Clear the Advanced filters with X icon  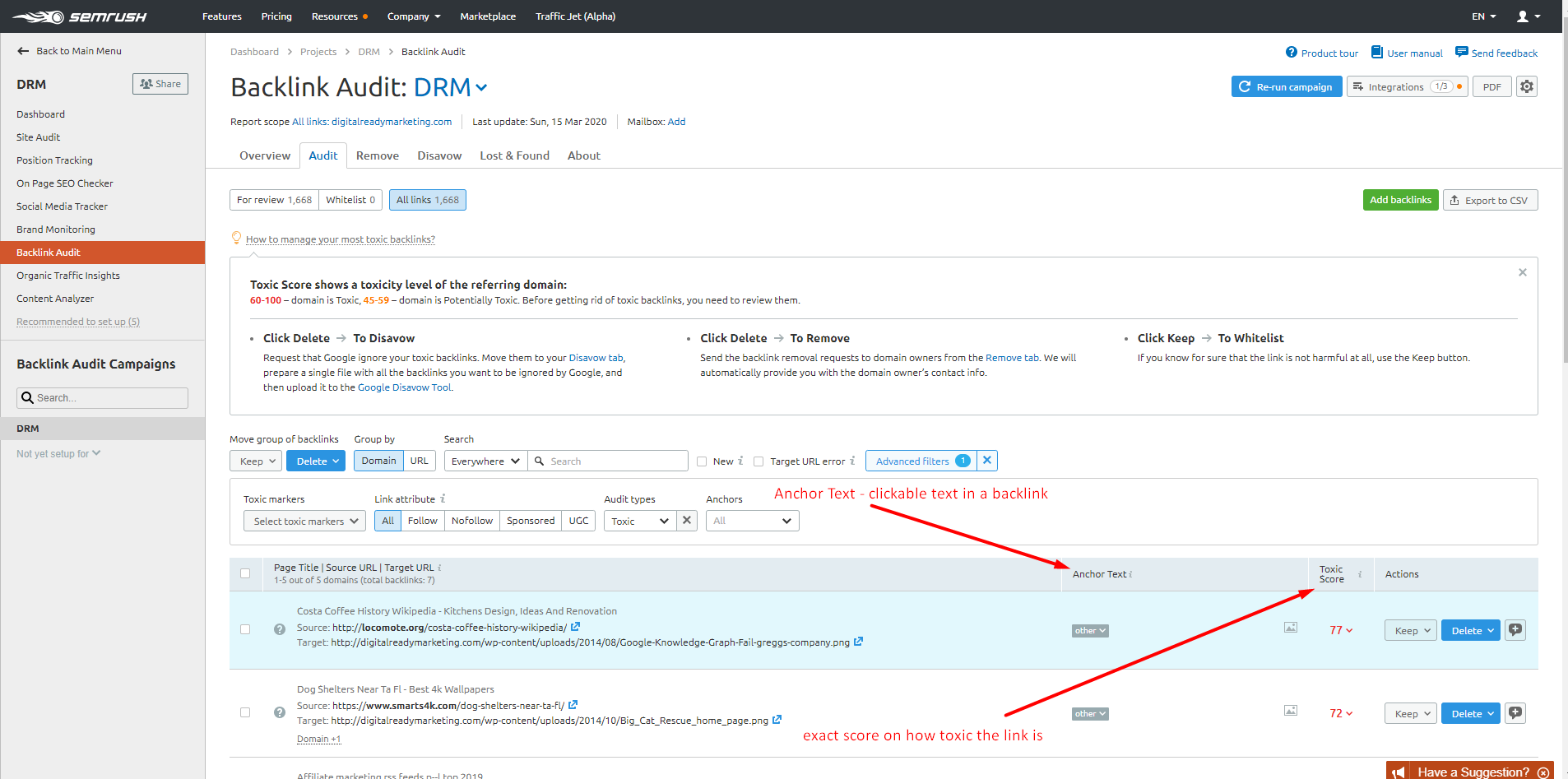987,461
